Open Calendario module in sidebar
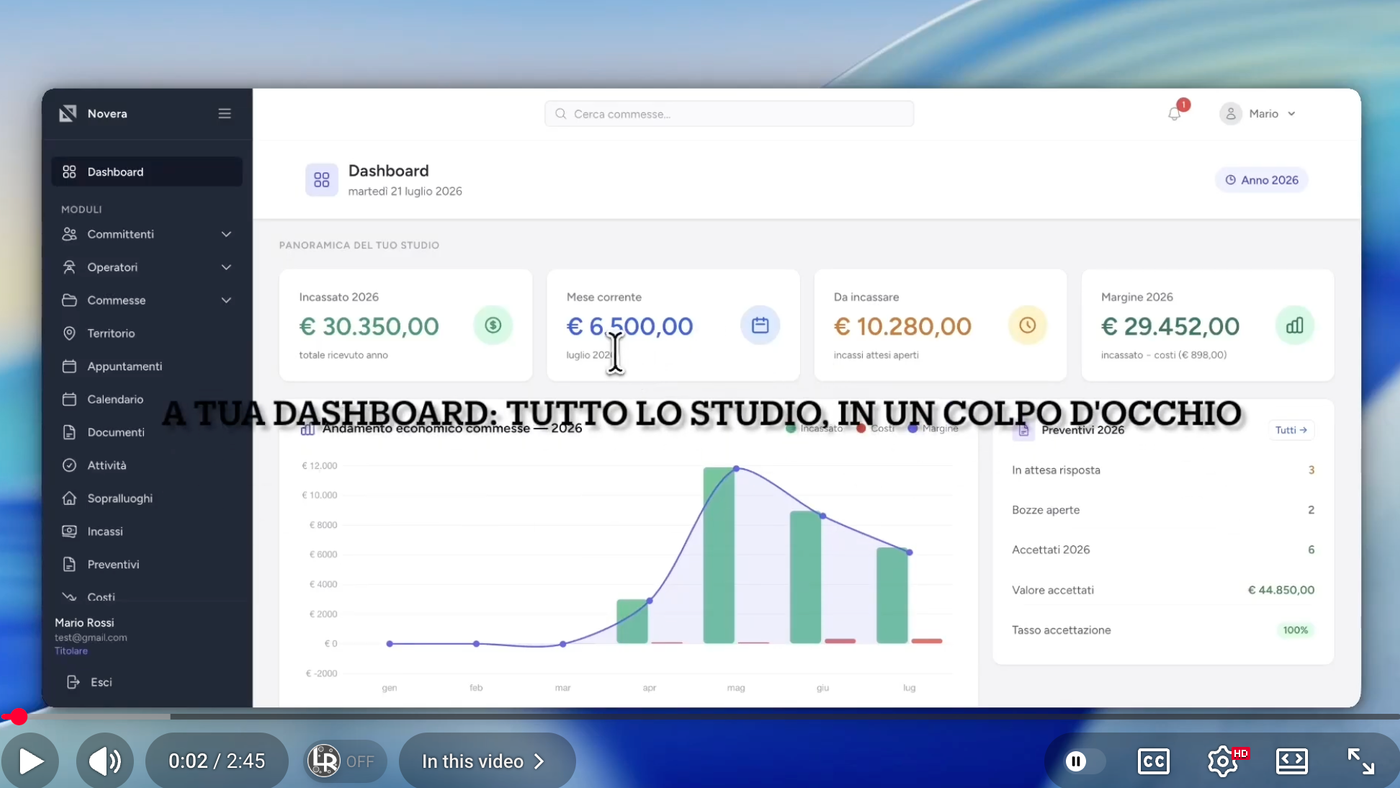Image resolution: width=1400 pixels, height=788 pixels. coord(147,399)
